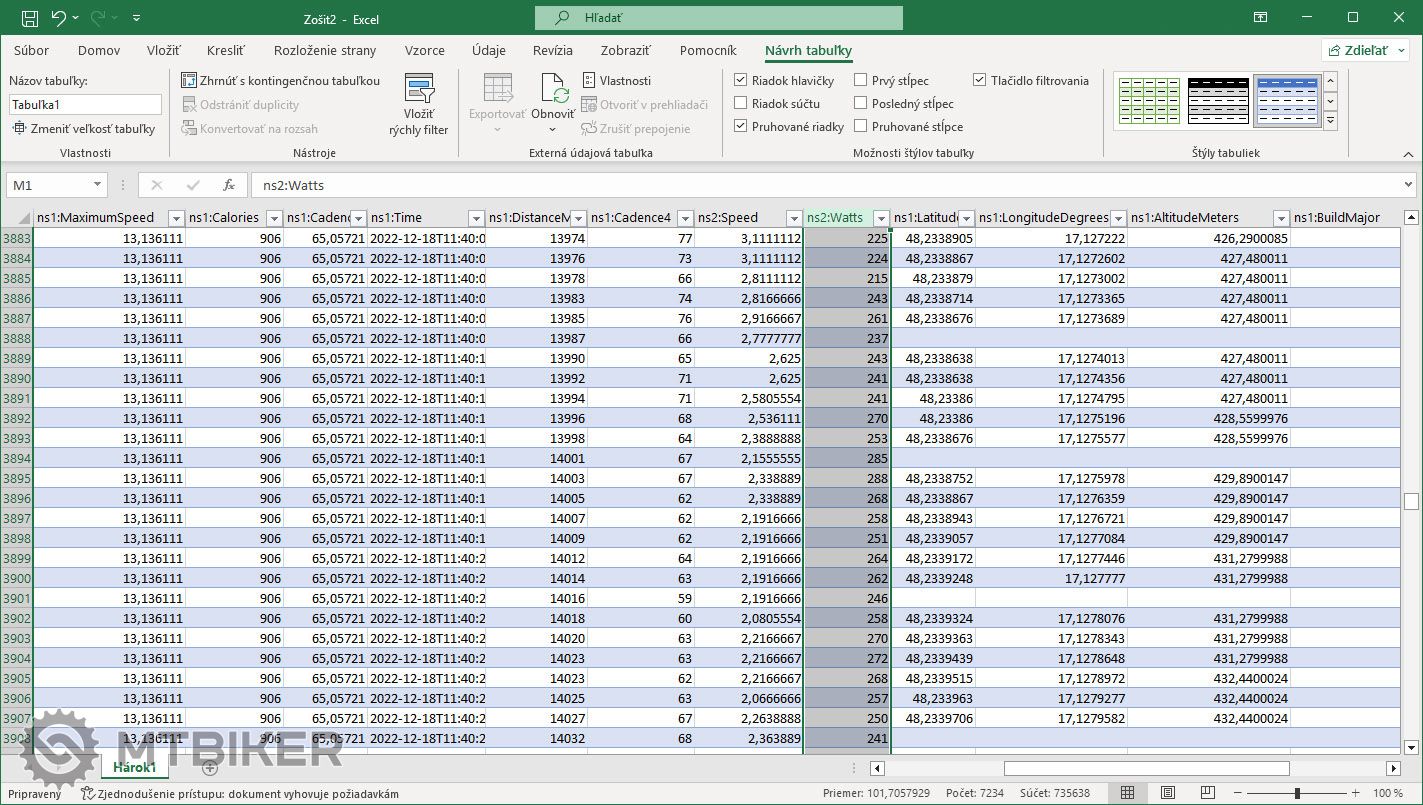Screen dimensions: 1423x805
Task: Toggle the Pruhované stĺpce checkbox
Action: click(861, 127)
